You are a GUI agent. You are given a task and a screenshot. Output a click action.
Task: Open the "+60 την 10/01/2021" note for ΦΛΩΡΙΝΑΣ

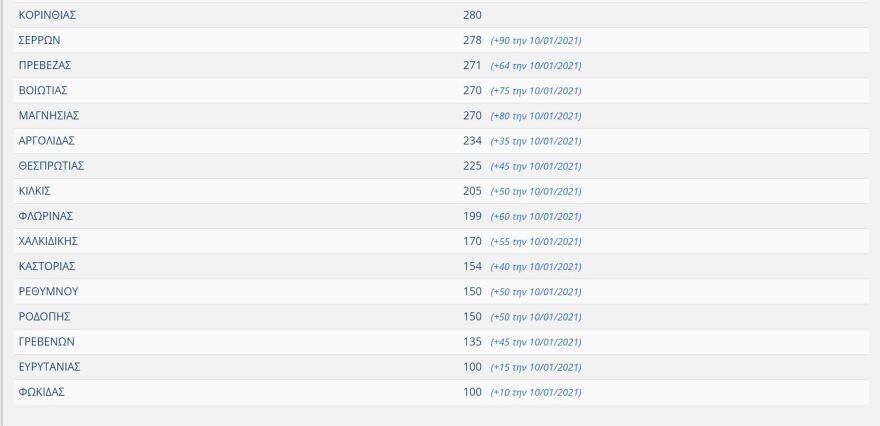coord(536,216)
